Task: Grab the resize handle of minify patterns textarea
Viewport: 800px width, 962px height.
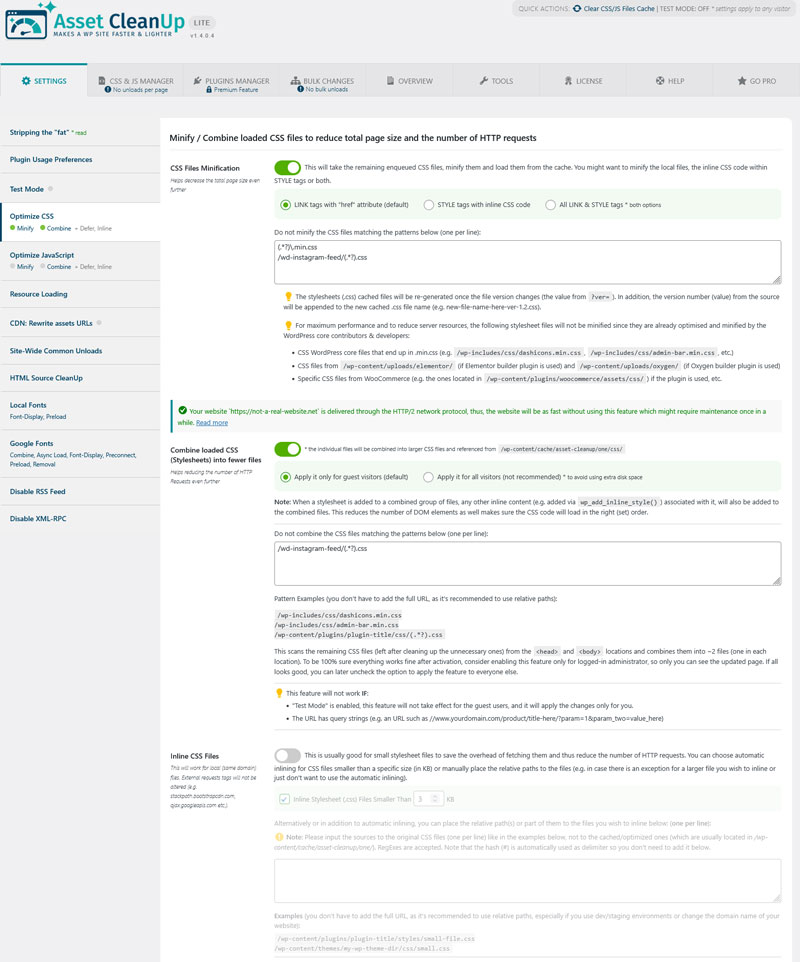Action: coord(777,280)
